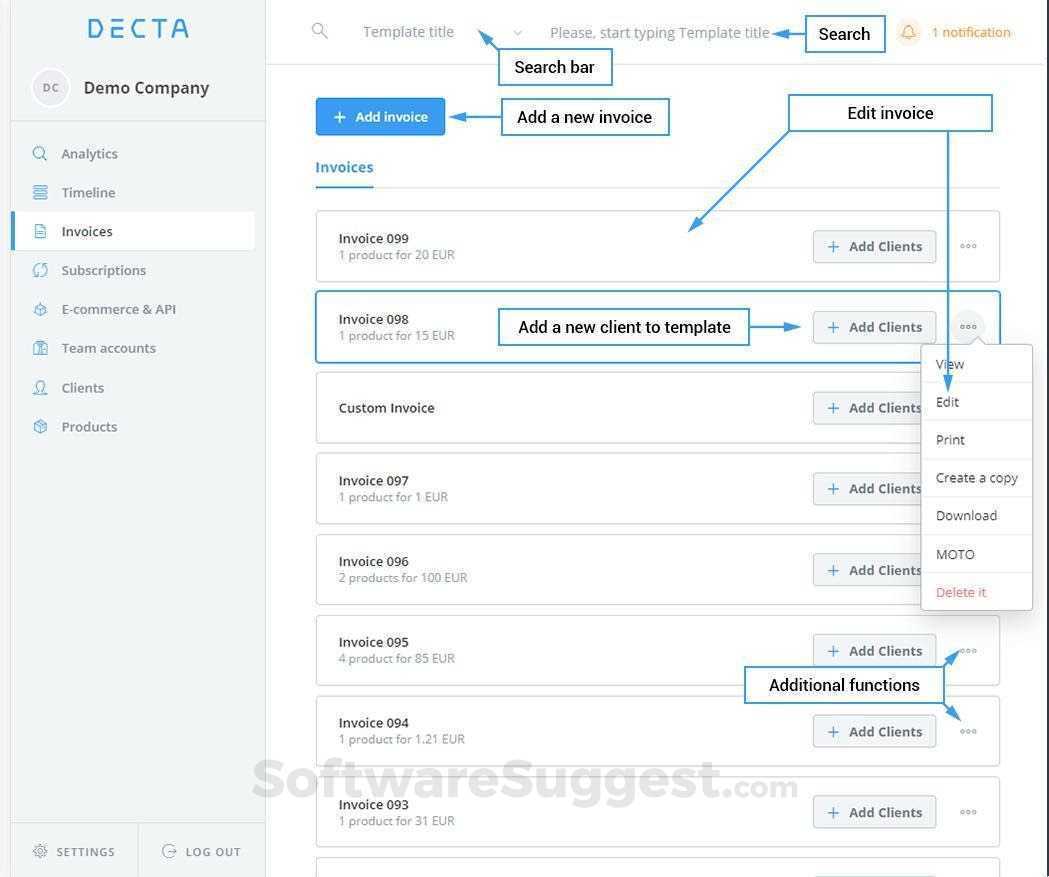Open the Settings gear at bottom left

38,851
